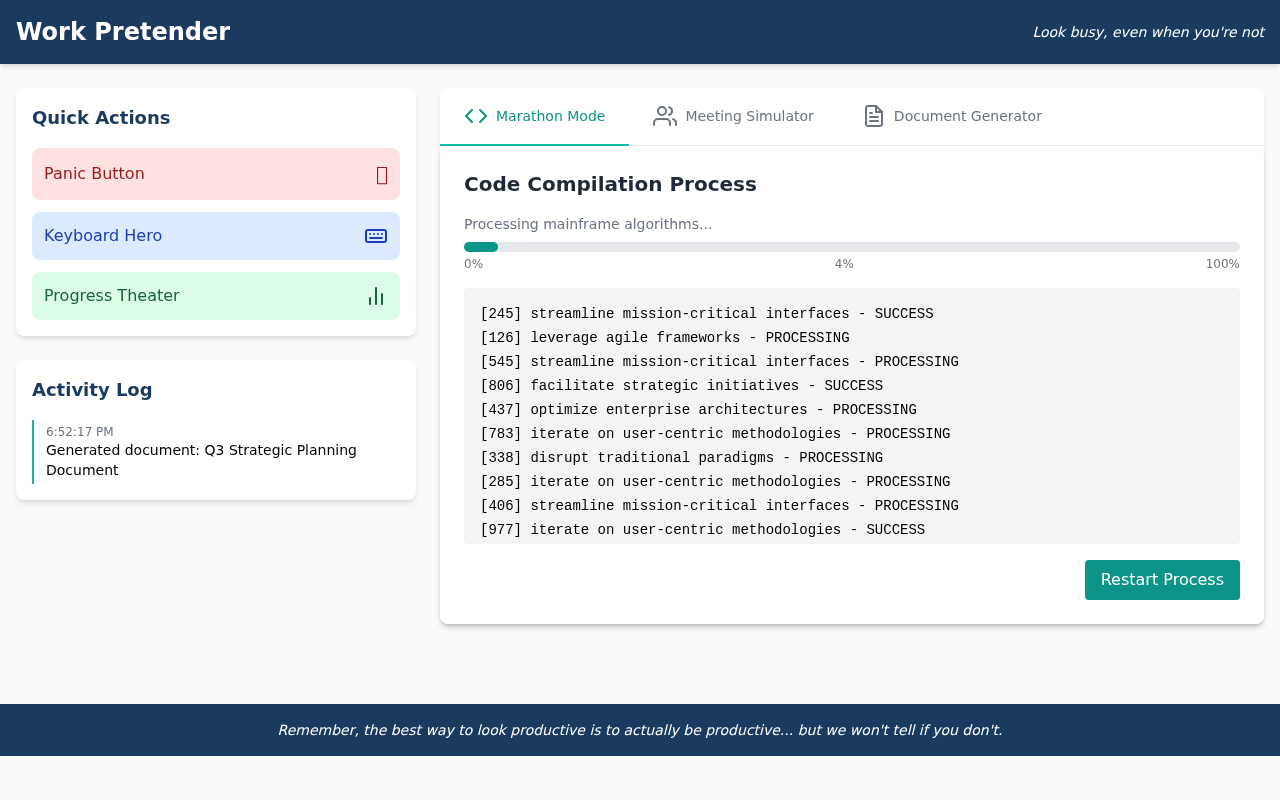Click the keyboard icon beside Keyboard Hero
This screenshot has width=1280, height=800.
click(x=376, y=236)
